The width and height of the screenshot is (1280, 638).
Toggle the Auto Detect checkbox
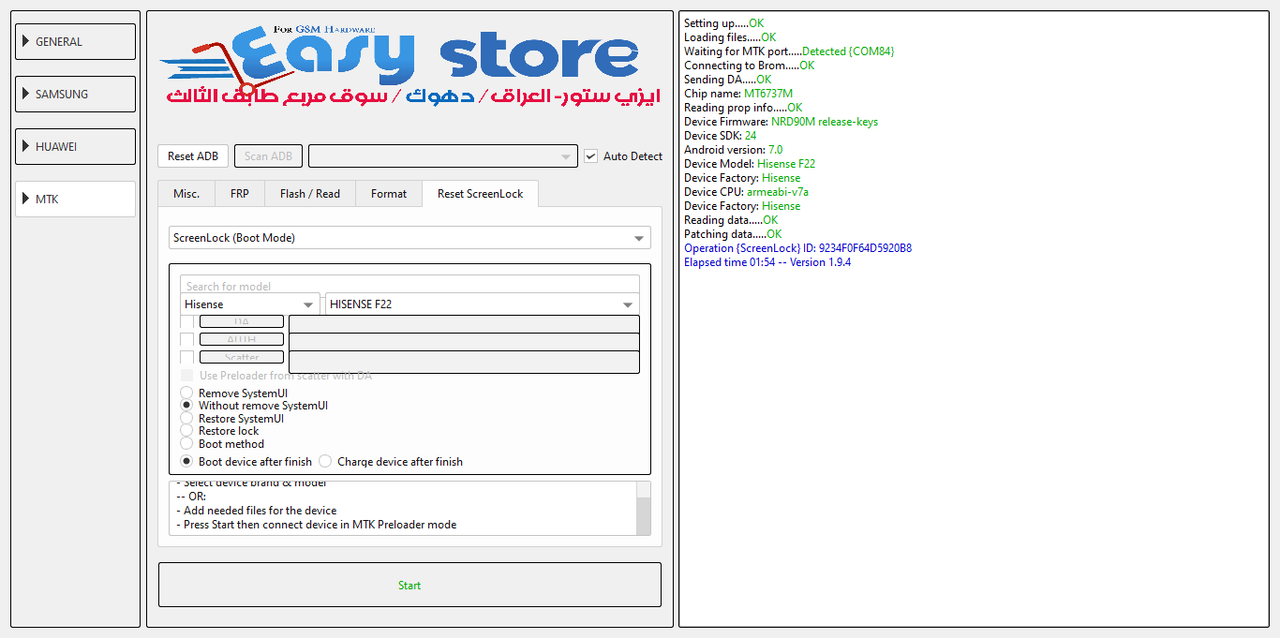tap(591, 156)
